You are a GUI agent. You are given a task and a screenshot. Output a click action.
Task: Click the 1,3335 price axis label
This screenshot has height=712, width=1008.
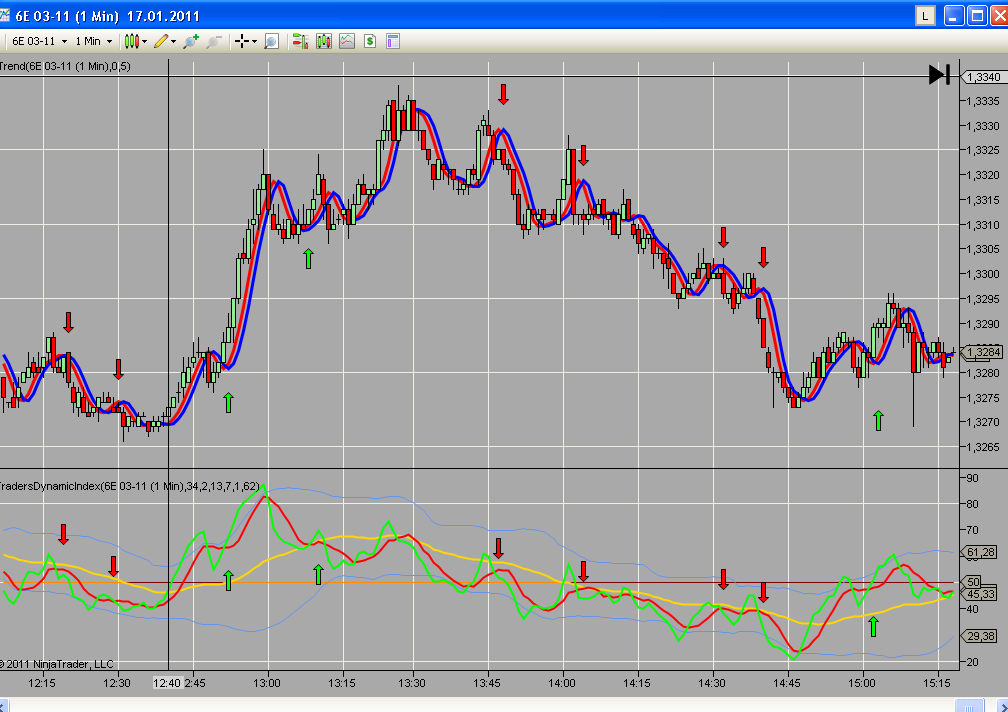983,102
